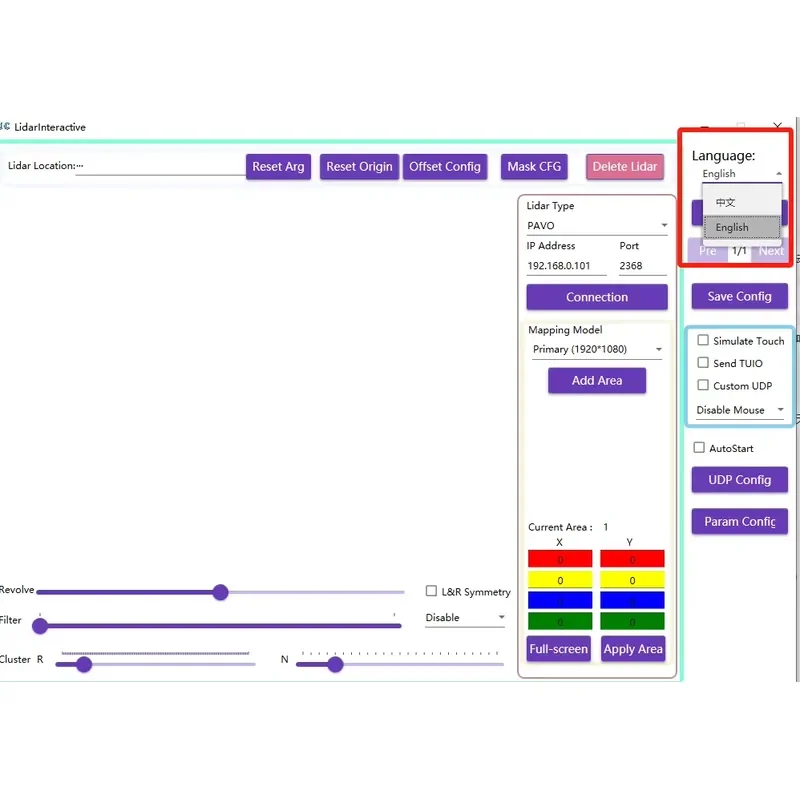This screenshot has height=800, width=800.
Task: Open the Language dropdown showing English
Action: pos(741,174)
